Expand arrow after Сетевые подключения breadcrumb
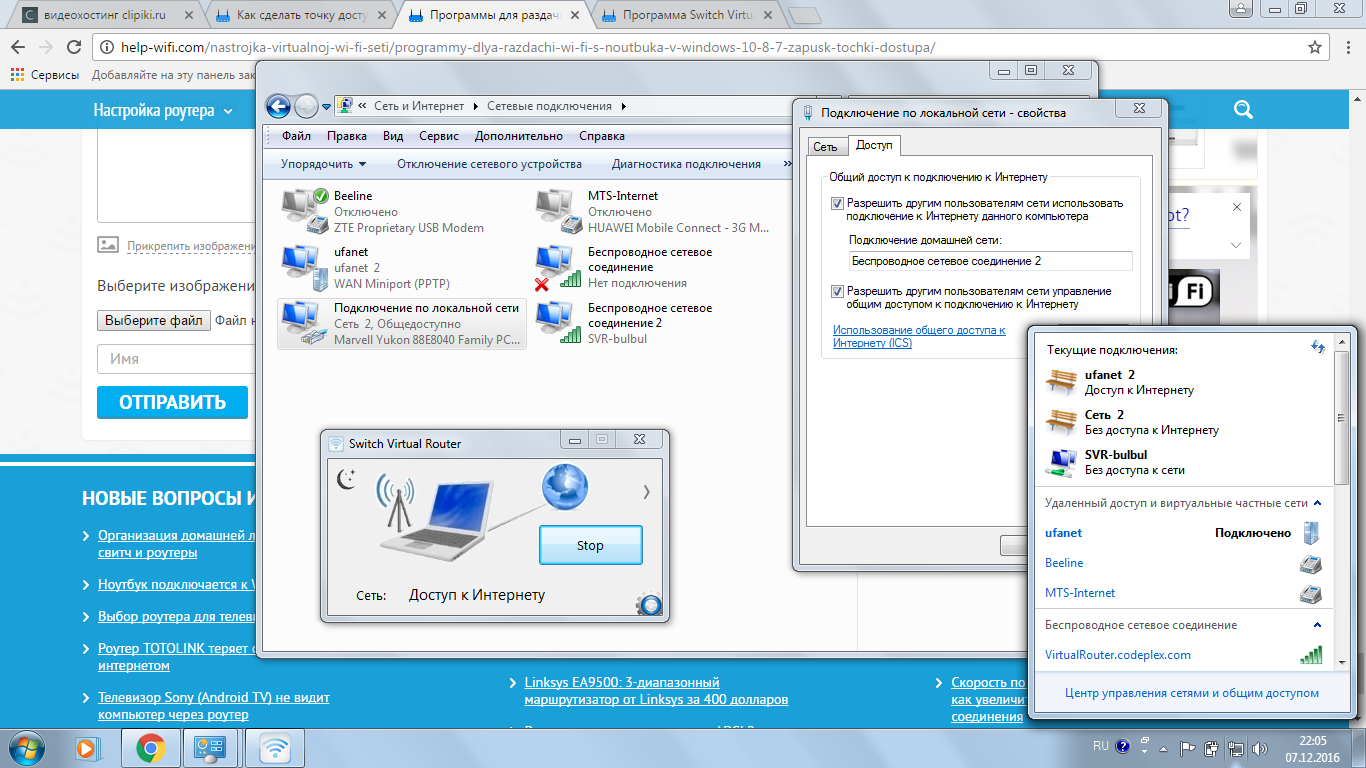This screenshot has width=1366, height=768. [x=623, y=106]
